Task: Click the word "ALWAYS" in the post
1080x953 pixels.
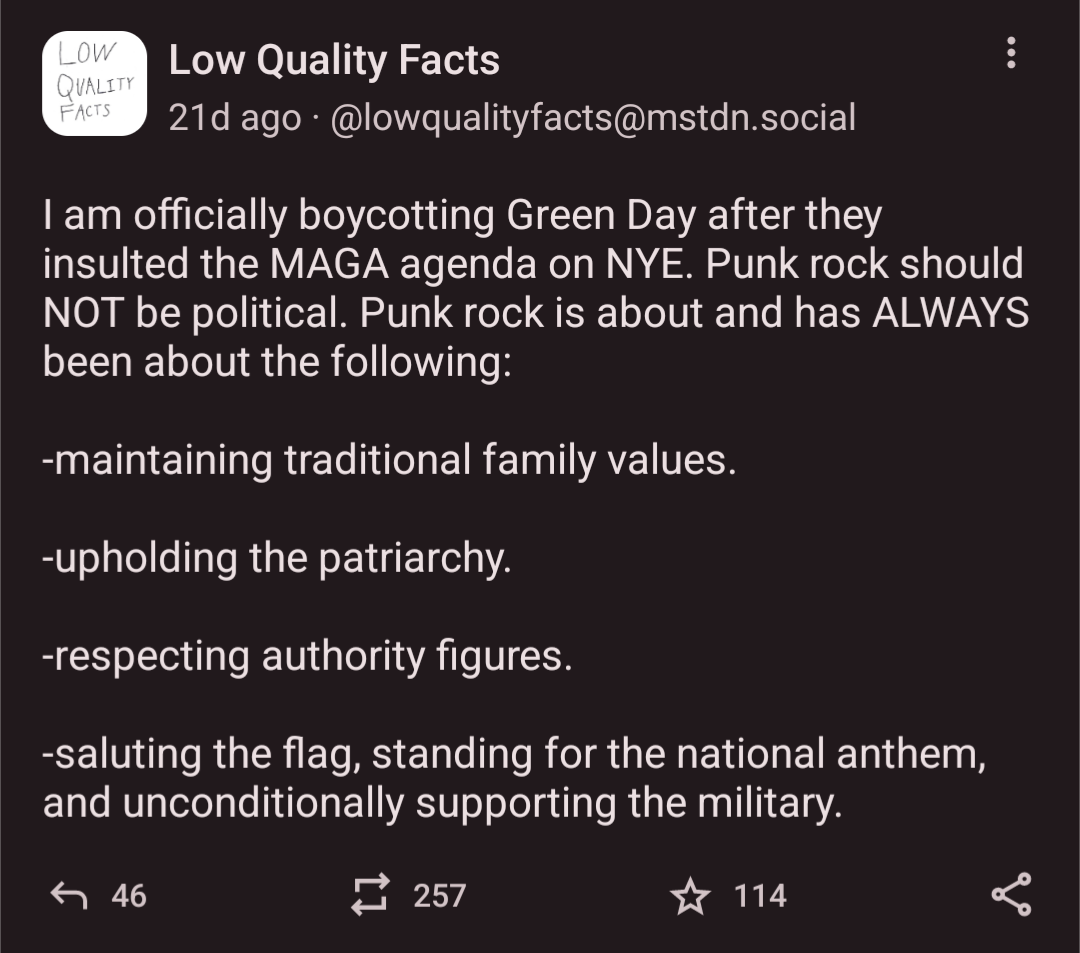Action: 950,313
